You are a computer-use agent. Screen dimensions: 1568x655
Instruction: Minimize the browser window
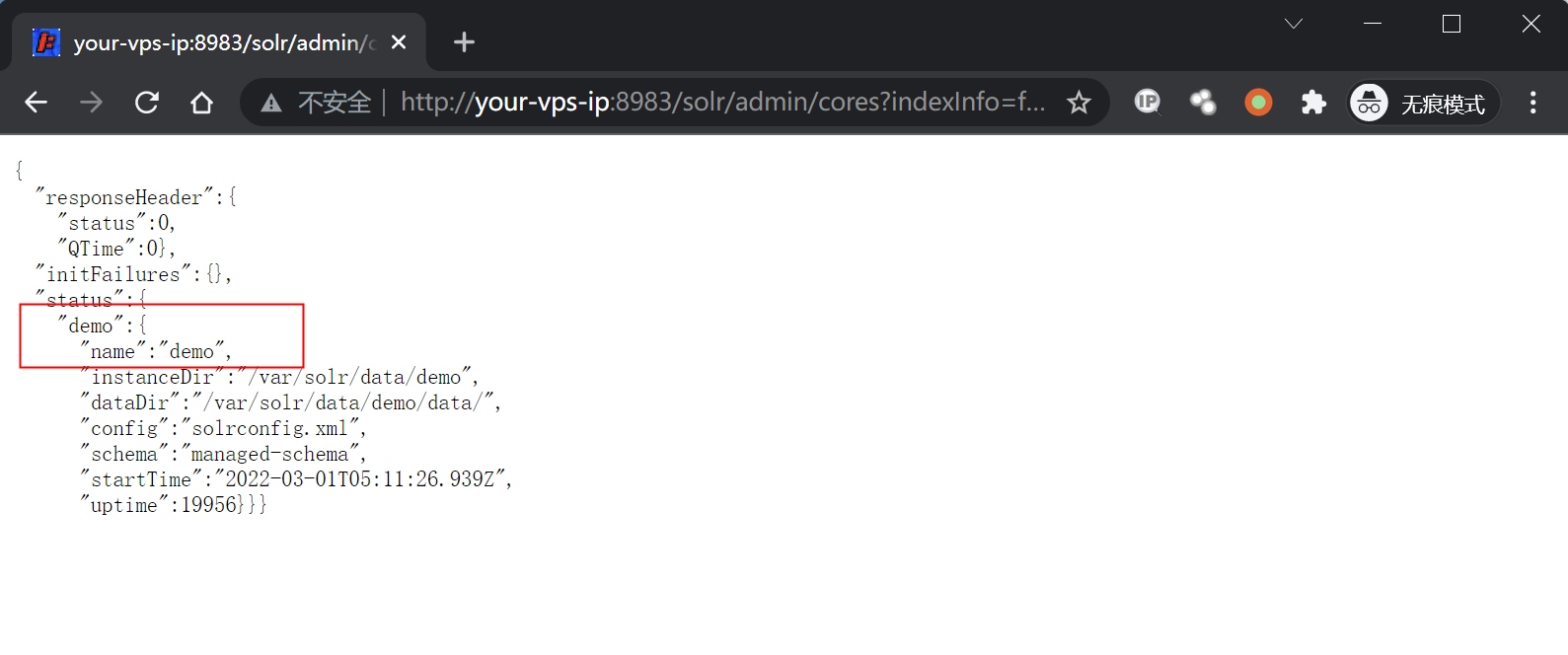pos(1373,24)
